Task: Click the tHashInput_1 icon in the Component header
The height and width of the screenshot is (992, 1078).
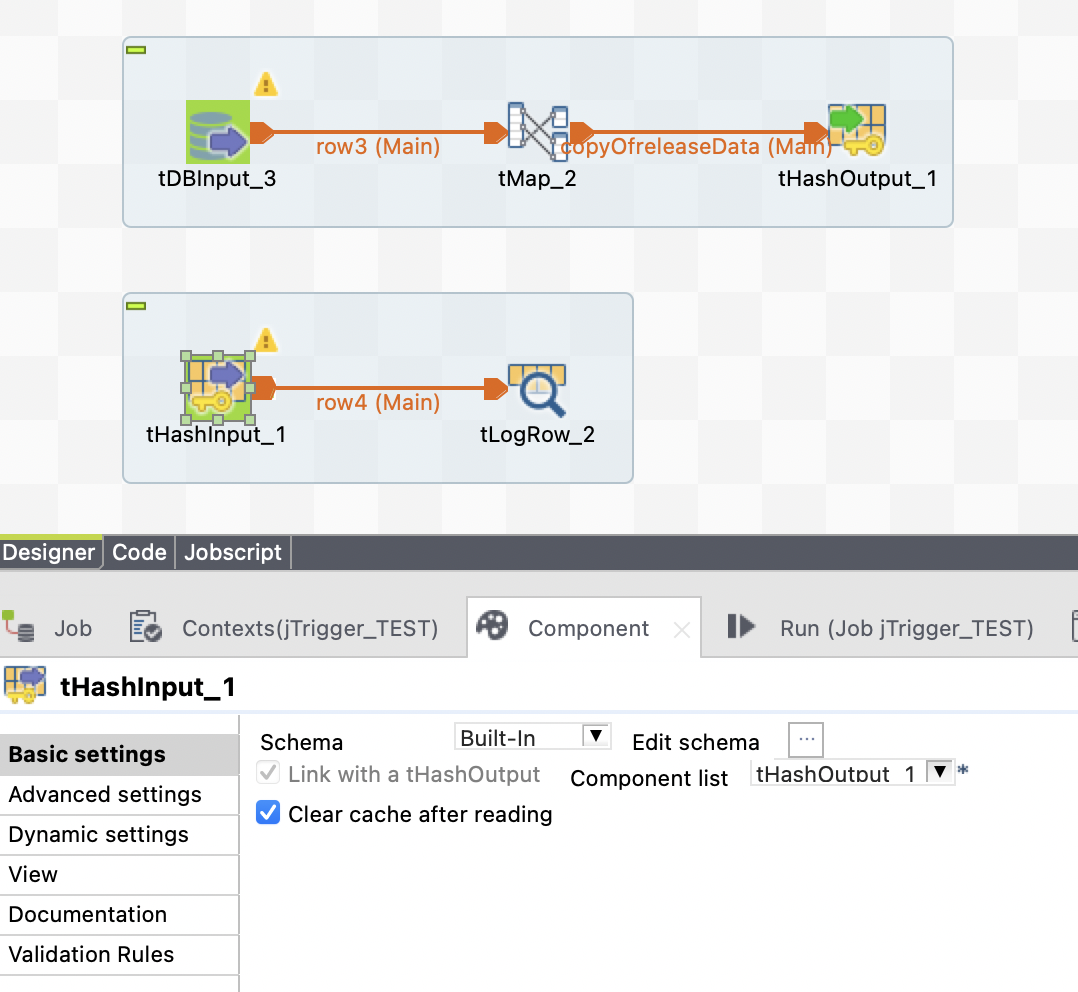Action: 24,686
